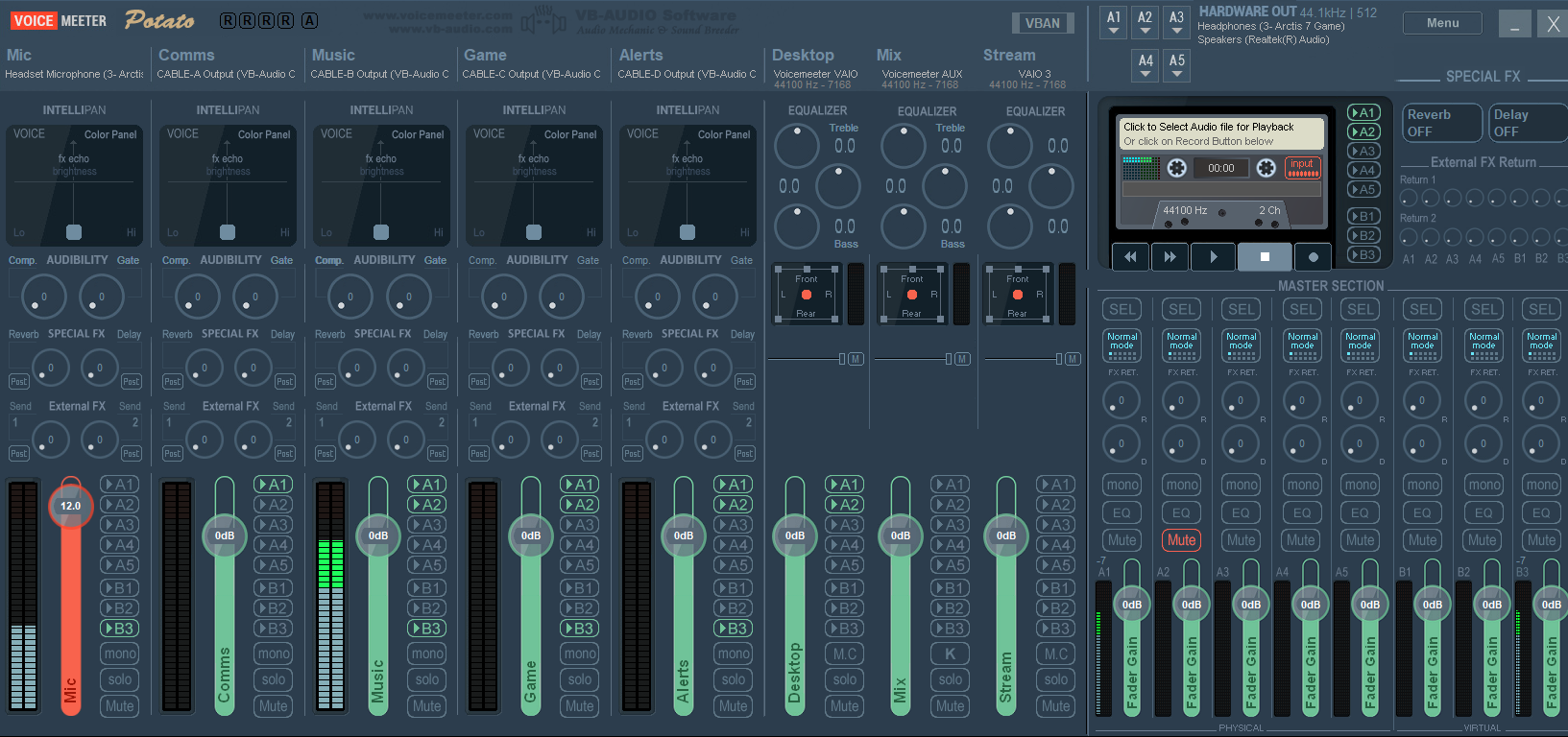
Task: Click the Voicemeeter Potato logo
Action: click(x=101, y=19)
